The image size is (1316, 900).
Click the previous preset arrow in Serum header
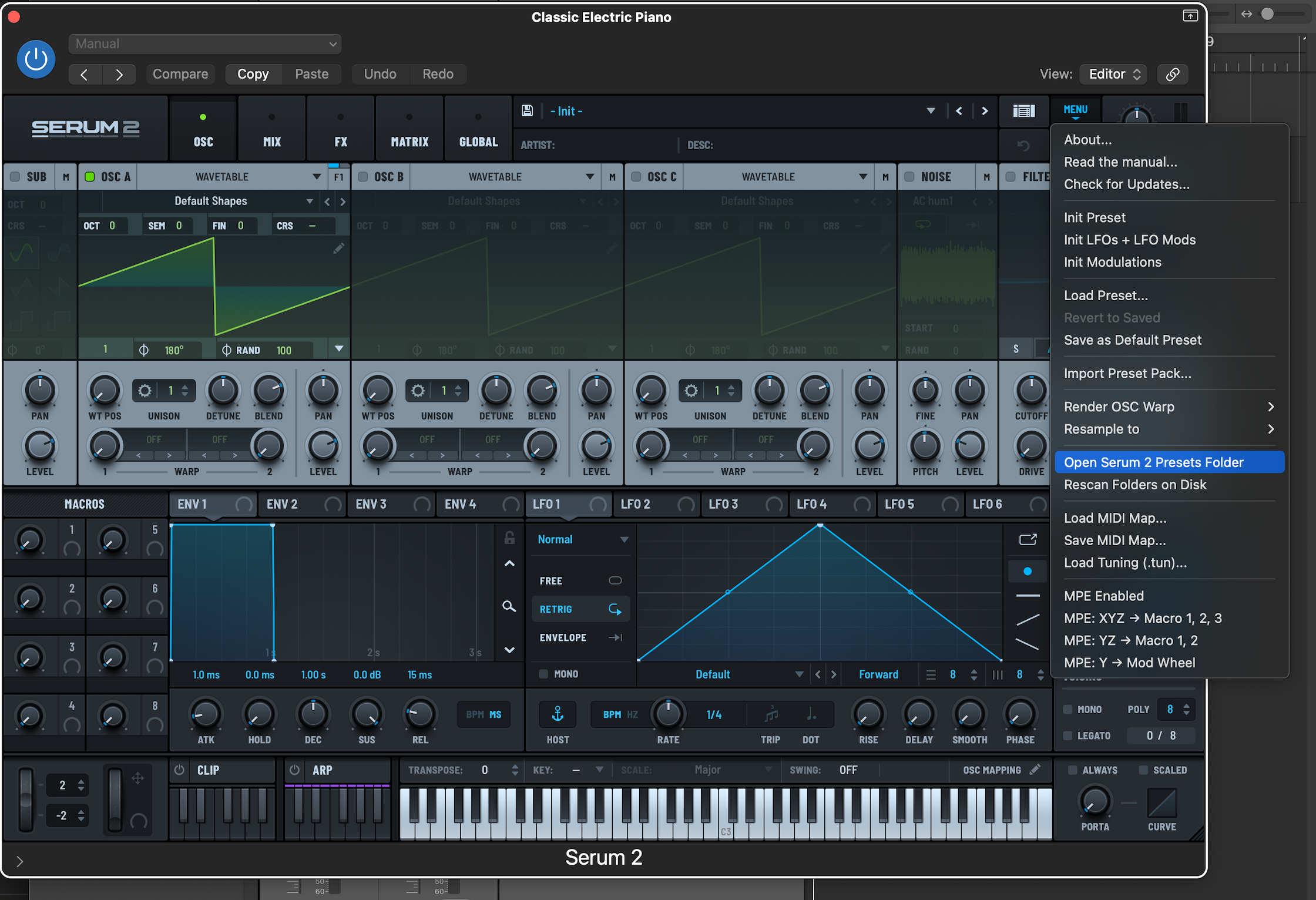[959, 111]
